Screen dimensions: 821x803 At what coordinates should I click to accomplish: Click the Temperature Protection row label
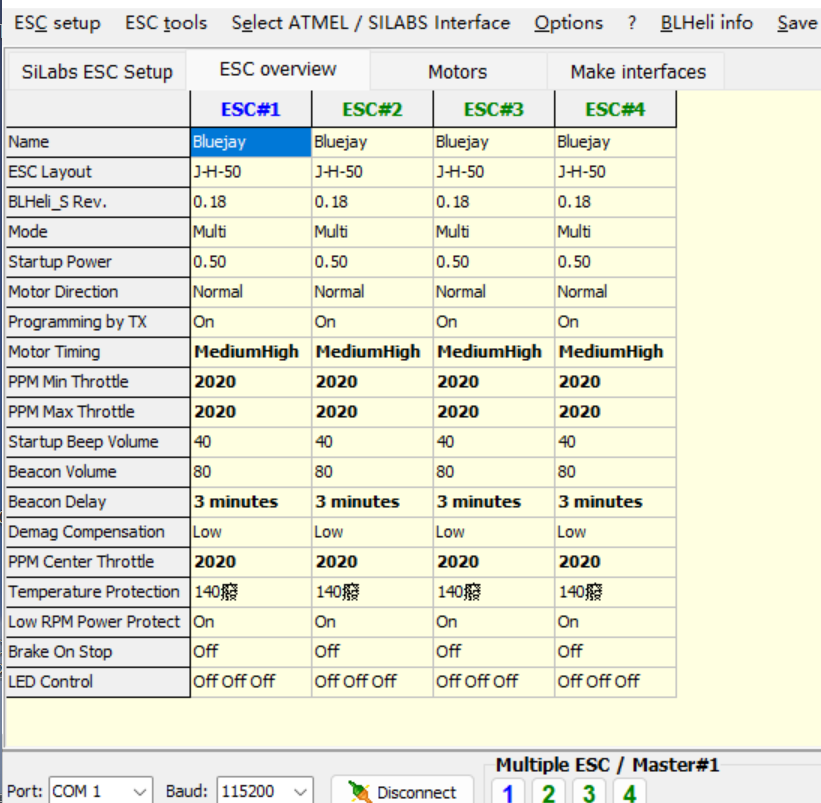pyautogui.click(x=98, y=592)
